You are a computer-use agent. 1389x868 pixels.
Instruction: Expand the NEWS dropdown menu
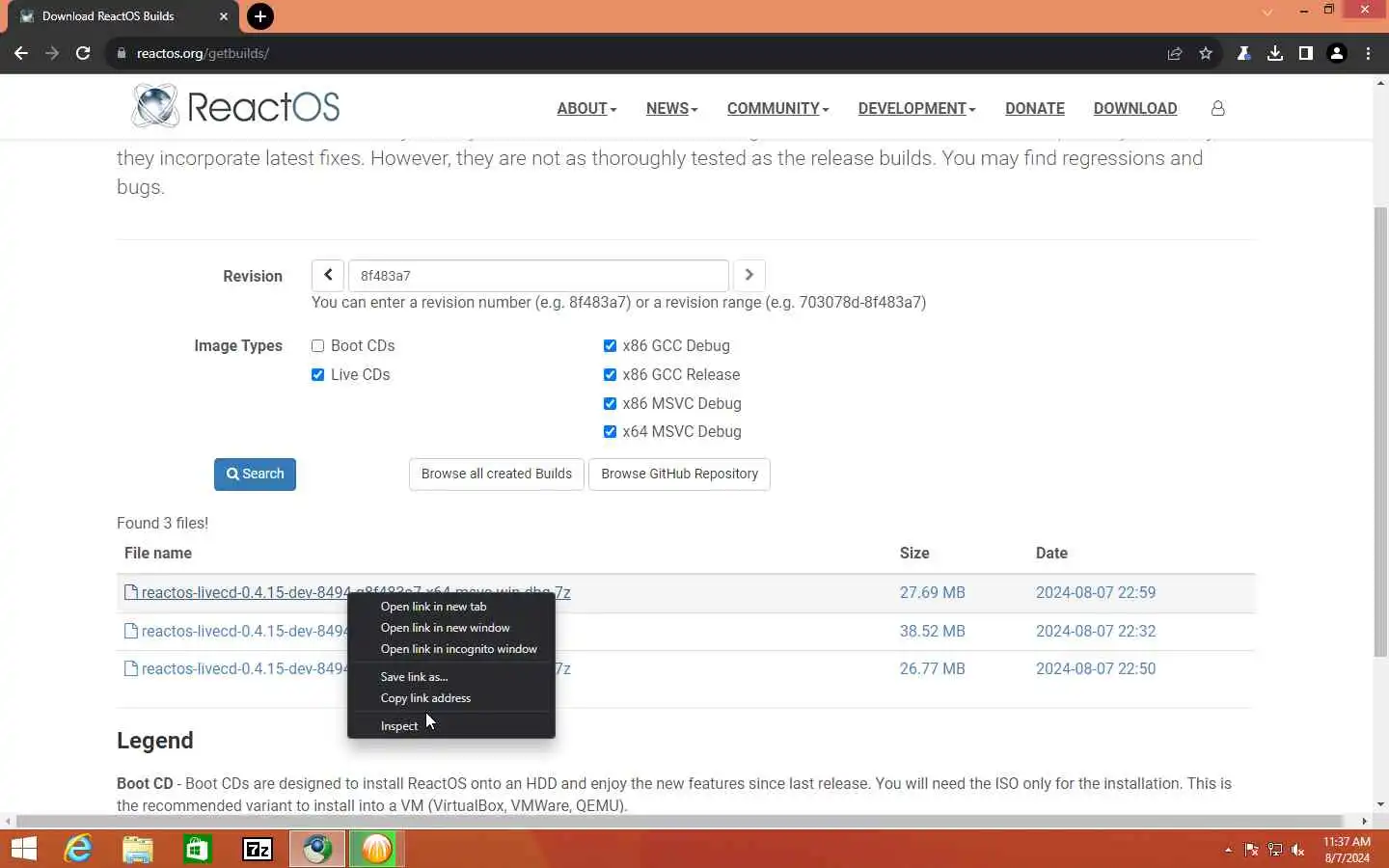671,108
